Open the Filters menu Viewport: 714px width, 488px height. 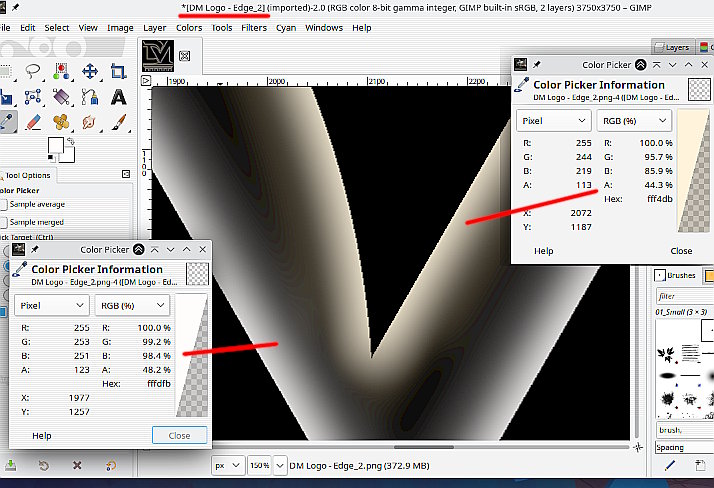(x=254, y=28)
